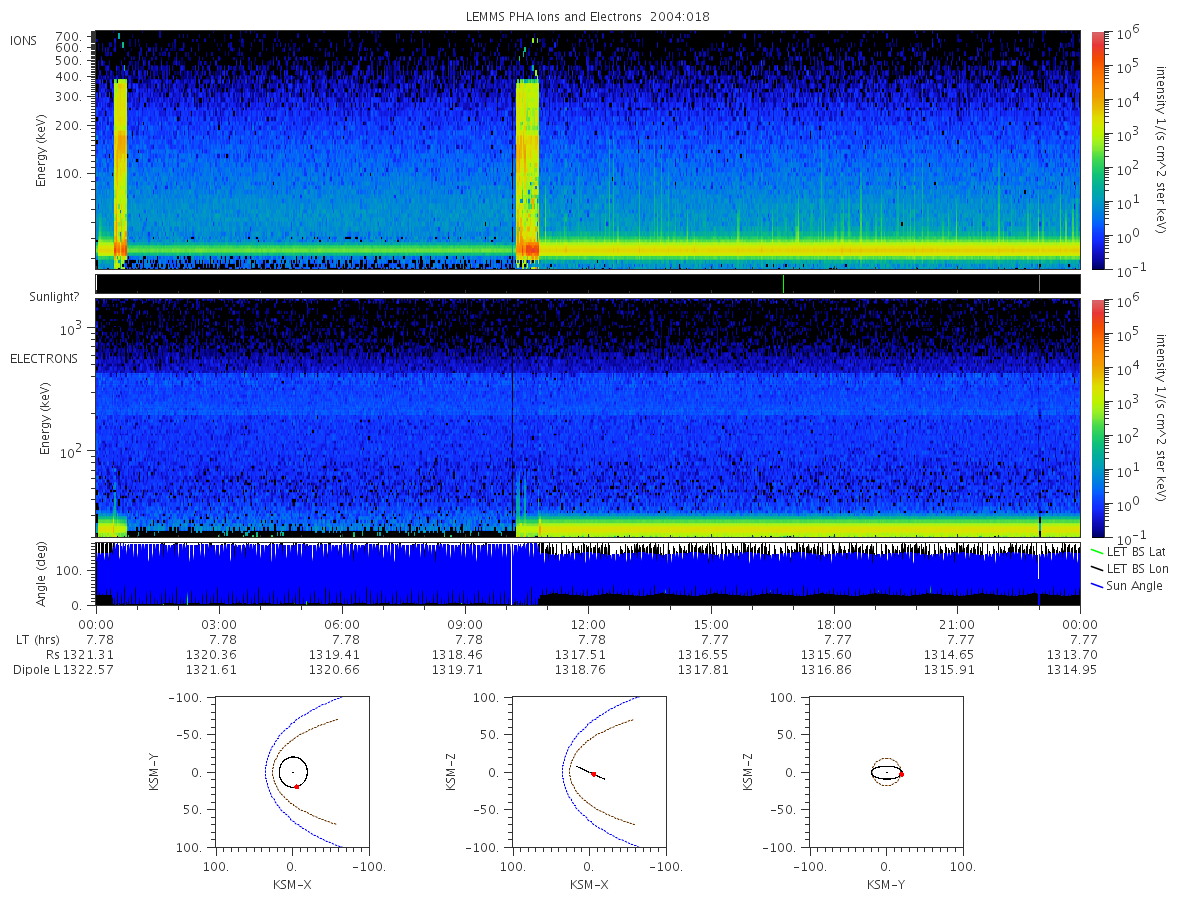Click the 500. tick on ions energy axis
This screenshot has height=900, width=1200.
click(69, 60)
